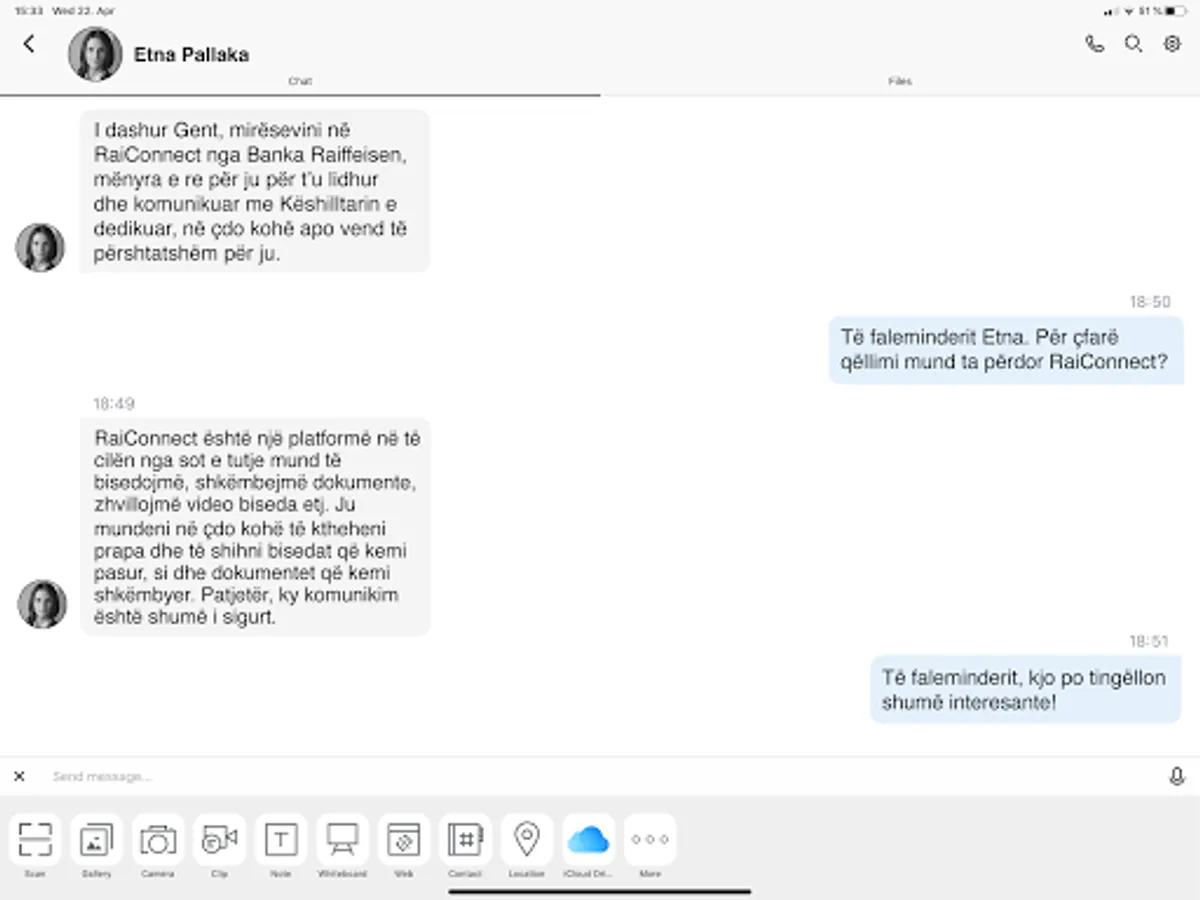This screenshot has width=1200, height=900.
Task: Tap the 18:49 timestamp
Action: (113, 404)
